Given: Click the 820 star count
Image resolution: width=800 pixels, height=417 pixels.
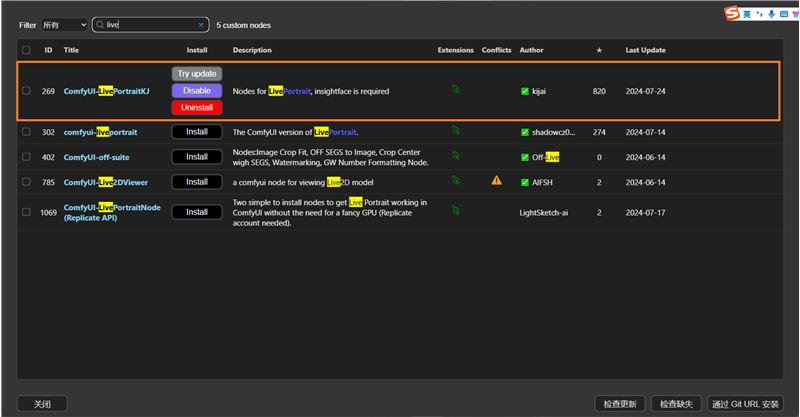Looking at the screenshot, I should 599,91.
